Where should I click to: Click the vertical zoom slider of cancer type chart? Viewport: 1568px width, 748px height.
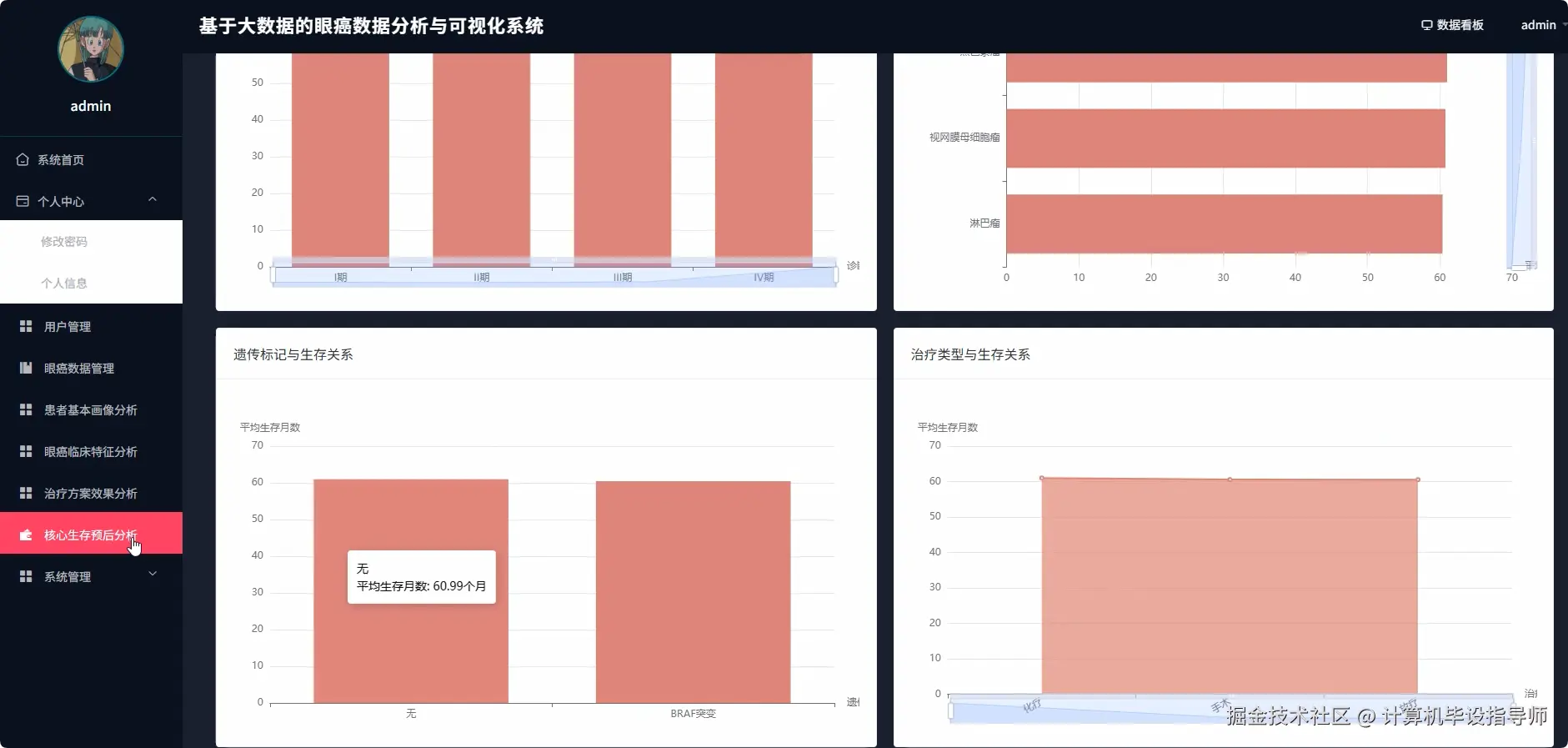click(1521, 160)
